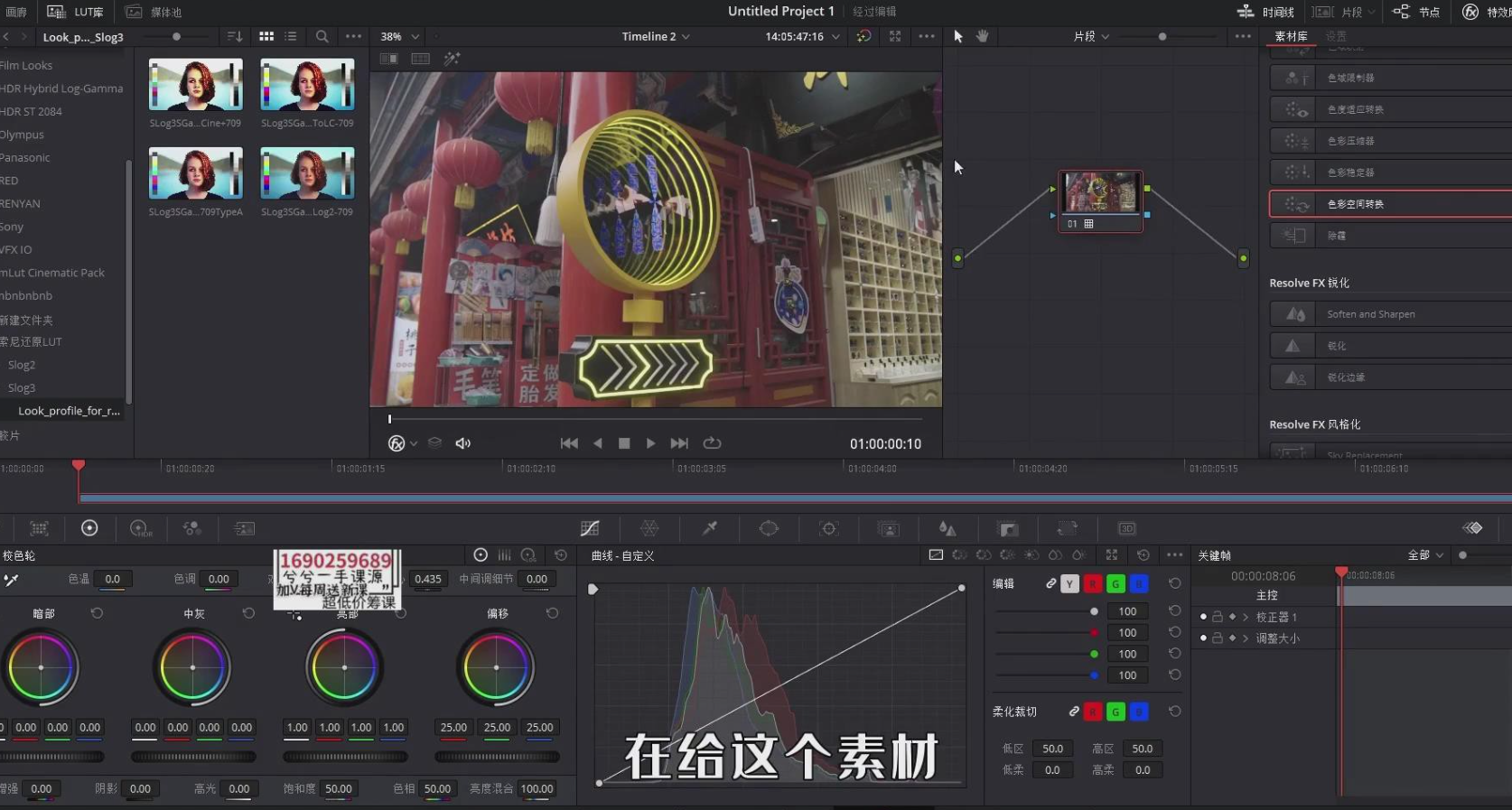The height and width of the screenshot is (810, 1512).
Task: Toggle the 时间线 timeline panel button
Action: tap(1265, 12)
